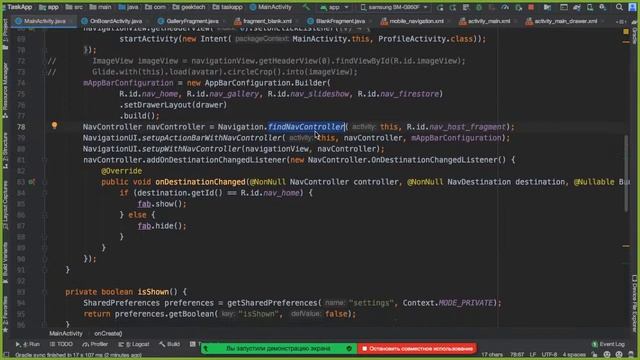
Task: Open the Resource Manager sidebar tab
Action: (x=5, y=90)
